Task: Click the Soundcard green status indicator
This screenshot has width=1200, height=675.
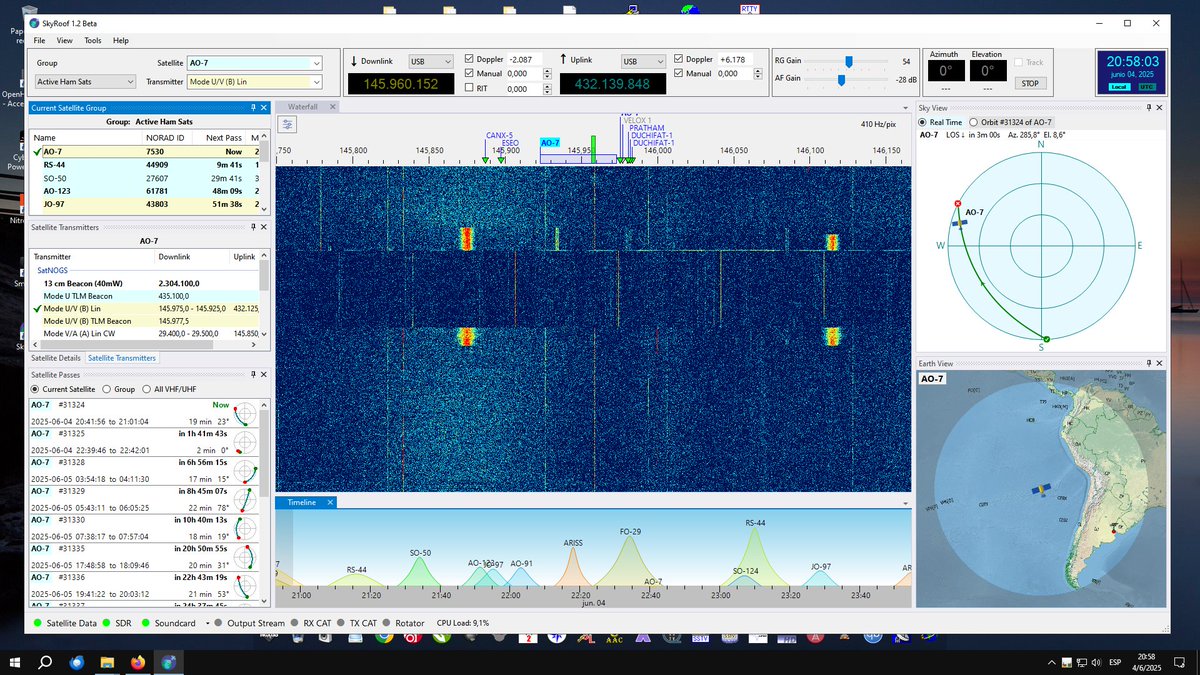Action: (x=147, y=623)
